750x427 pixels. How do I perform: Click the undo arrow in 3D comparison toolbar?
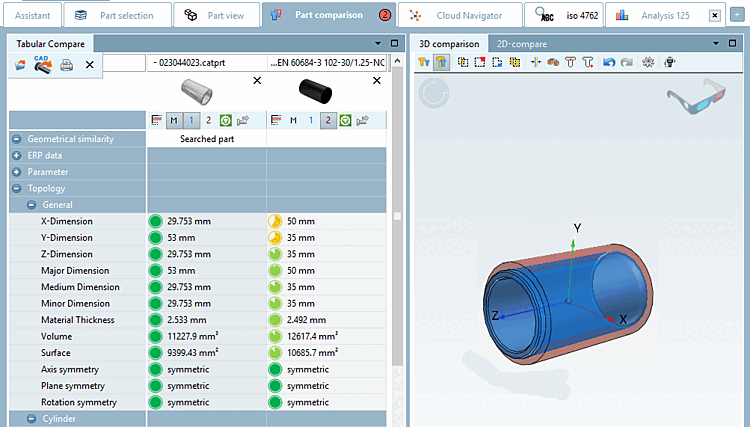click(608, 62)
